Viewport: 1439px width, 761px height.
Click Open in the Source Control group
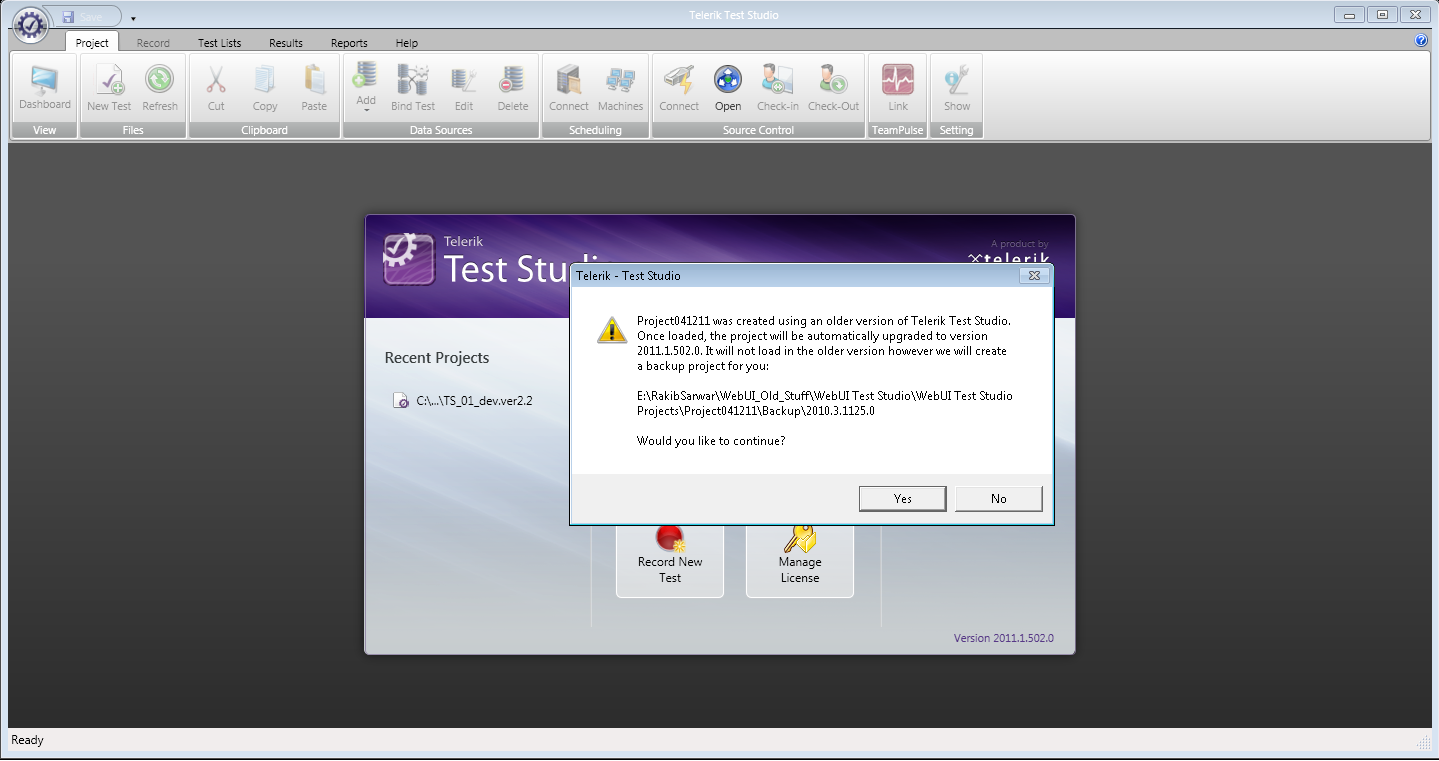[x=728, y=88]
